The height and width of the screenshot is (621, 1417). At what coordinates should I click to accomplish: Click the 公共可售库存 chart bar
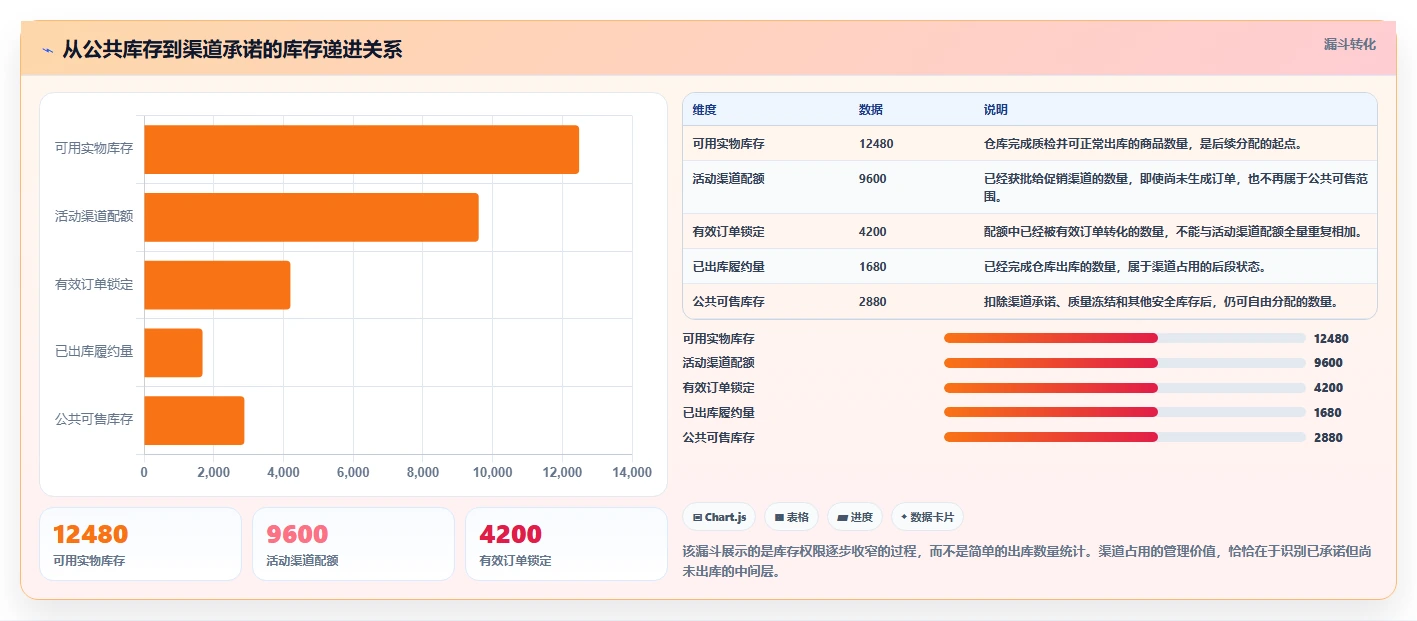point(194,420)
